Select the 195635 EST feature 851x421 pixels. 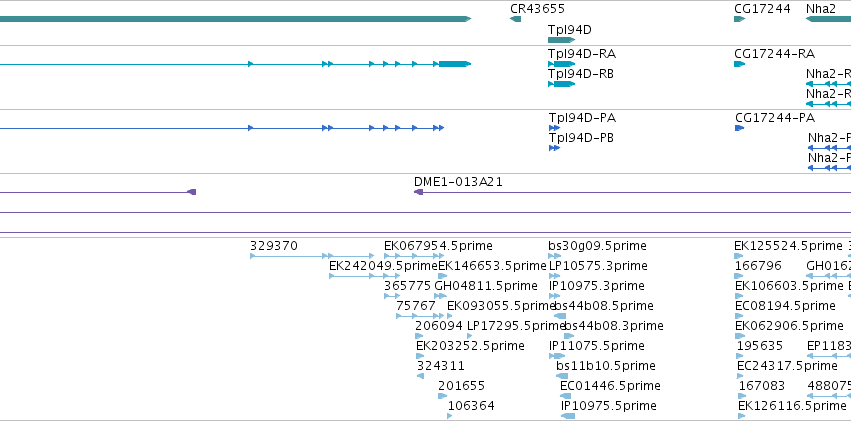(741, 356)
